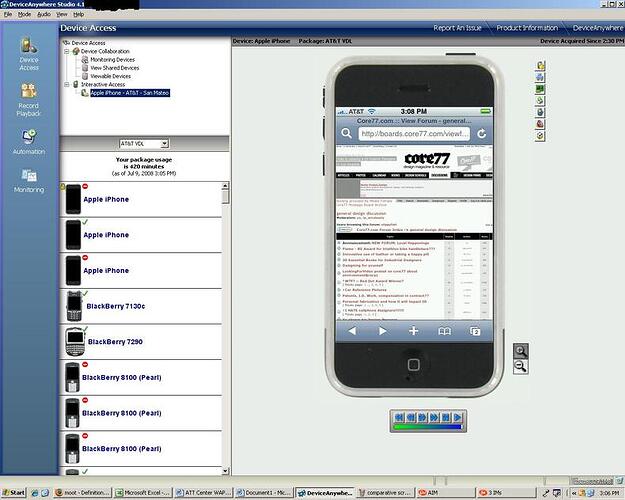The image size is (625, 500).
Task: Select Monitoring Devices in the tree
Action: pyautogui.click(x=112, y=59)
